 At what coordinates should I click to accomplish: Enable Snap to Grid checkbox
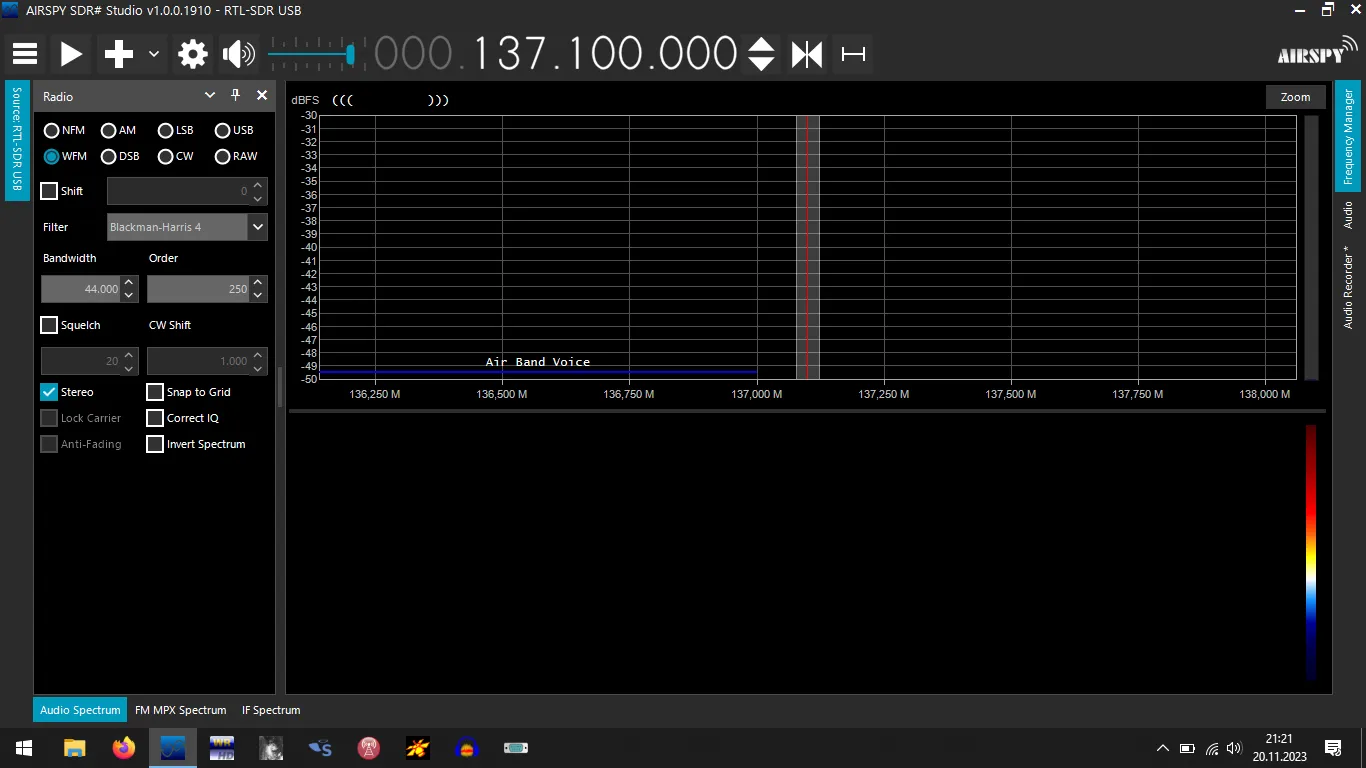[155, 392]
